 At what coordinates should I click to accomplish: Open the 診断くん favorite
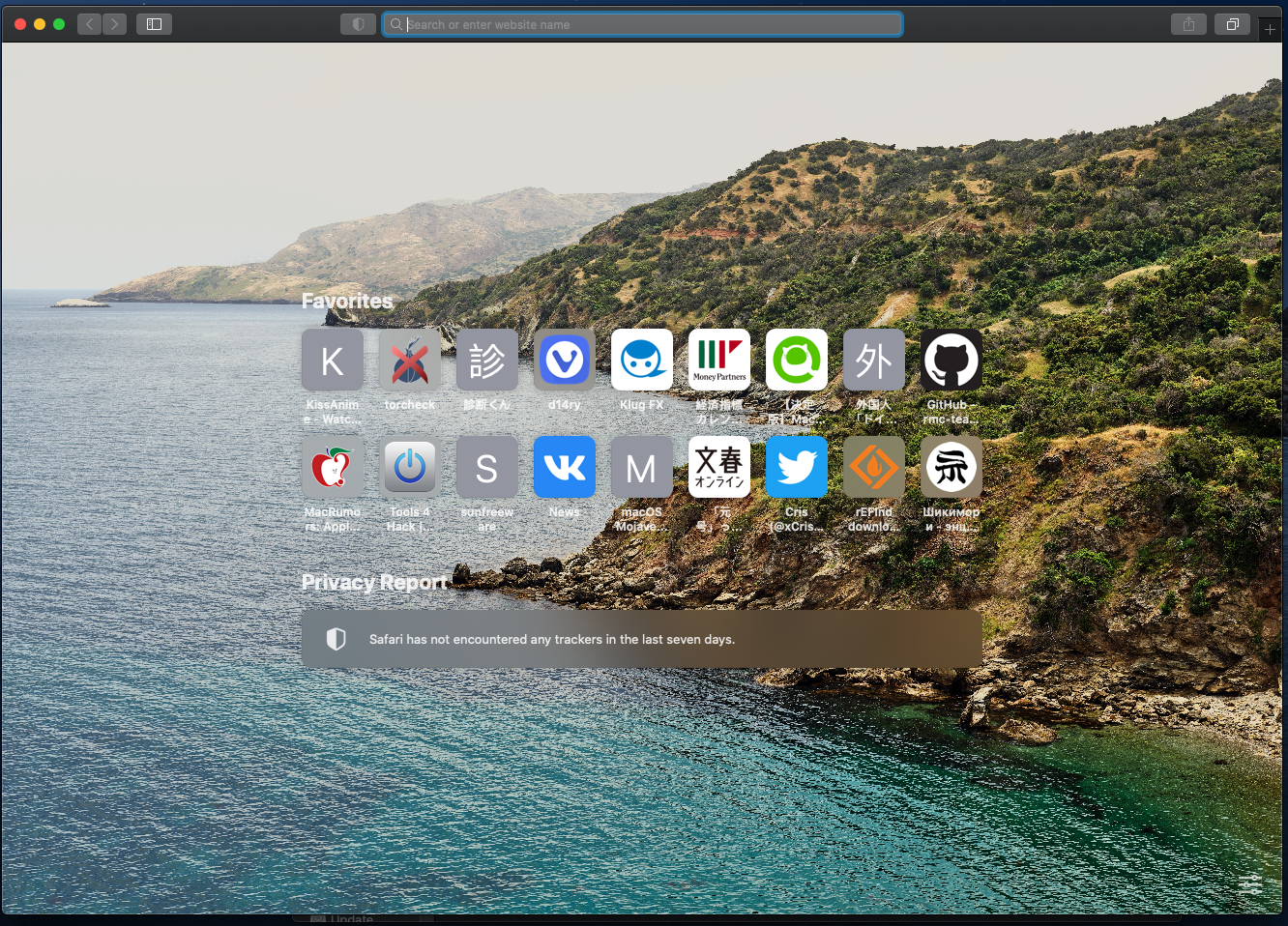pos(487,360)
